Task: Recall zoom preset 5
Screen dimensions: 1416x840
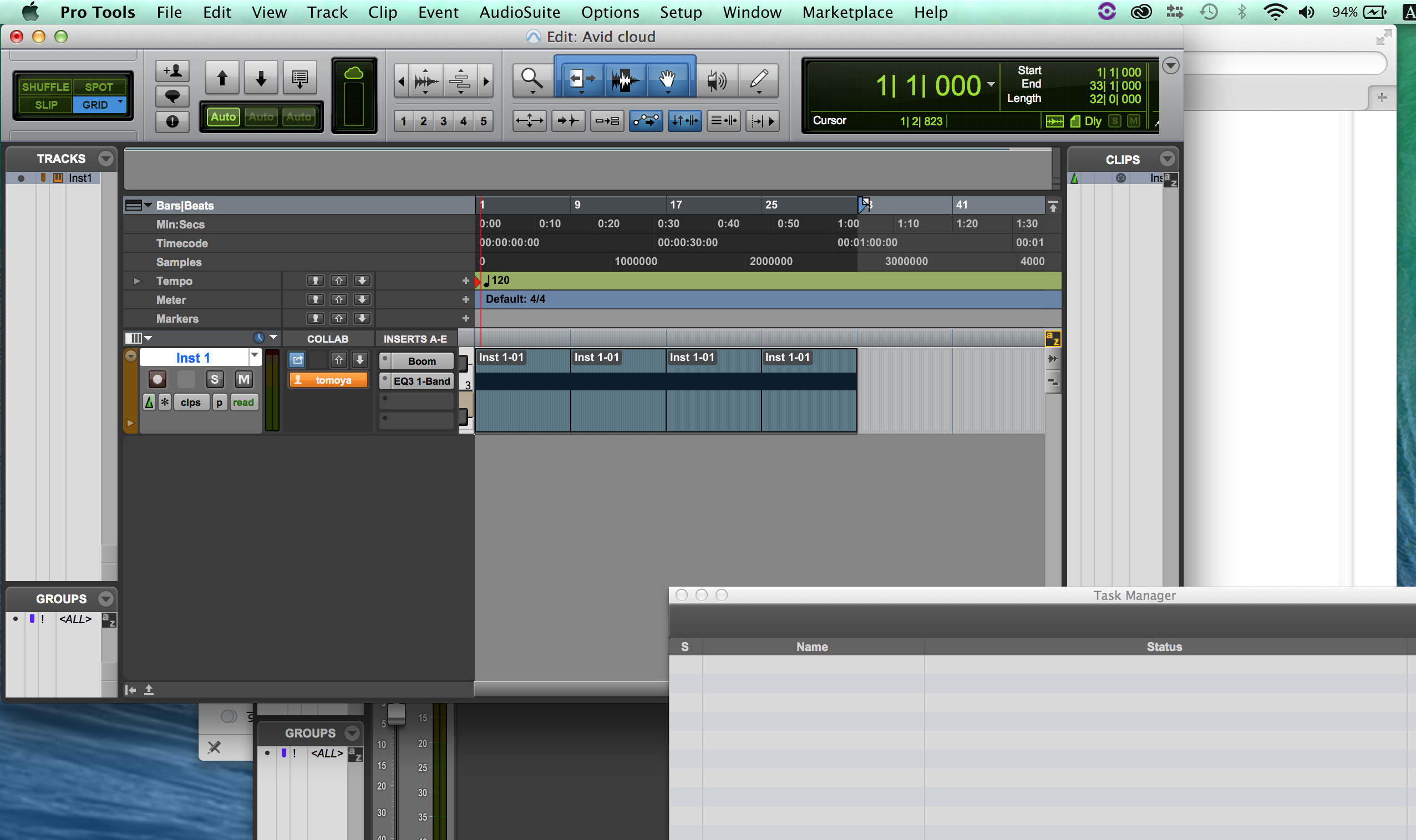Action: (x=484, y=121)
